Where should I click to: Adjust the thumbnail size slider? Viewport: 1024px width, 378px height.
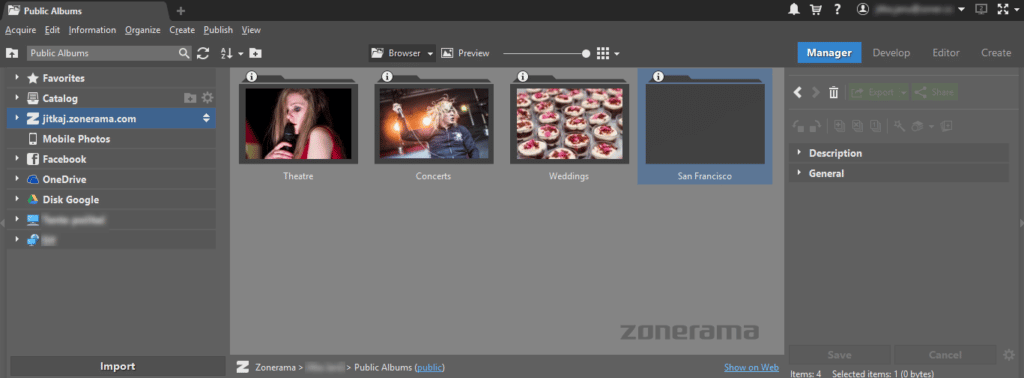coord(586,54)
